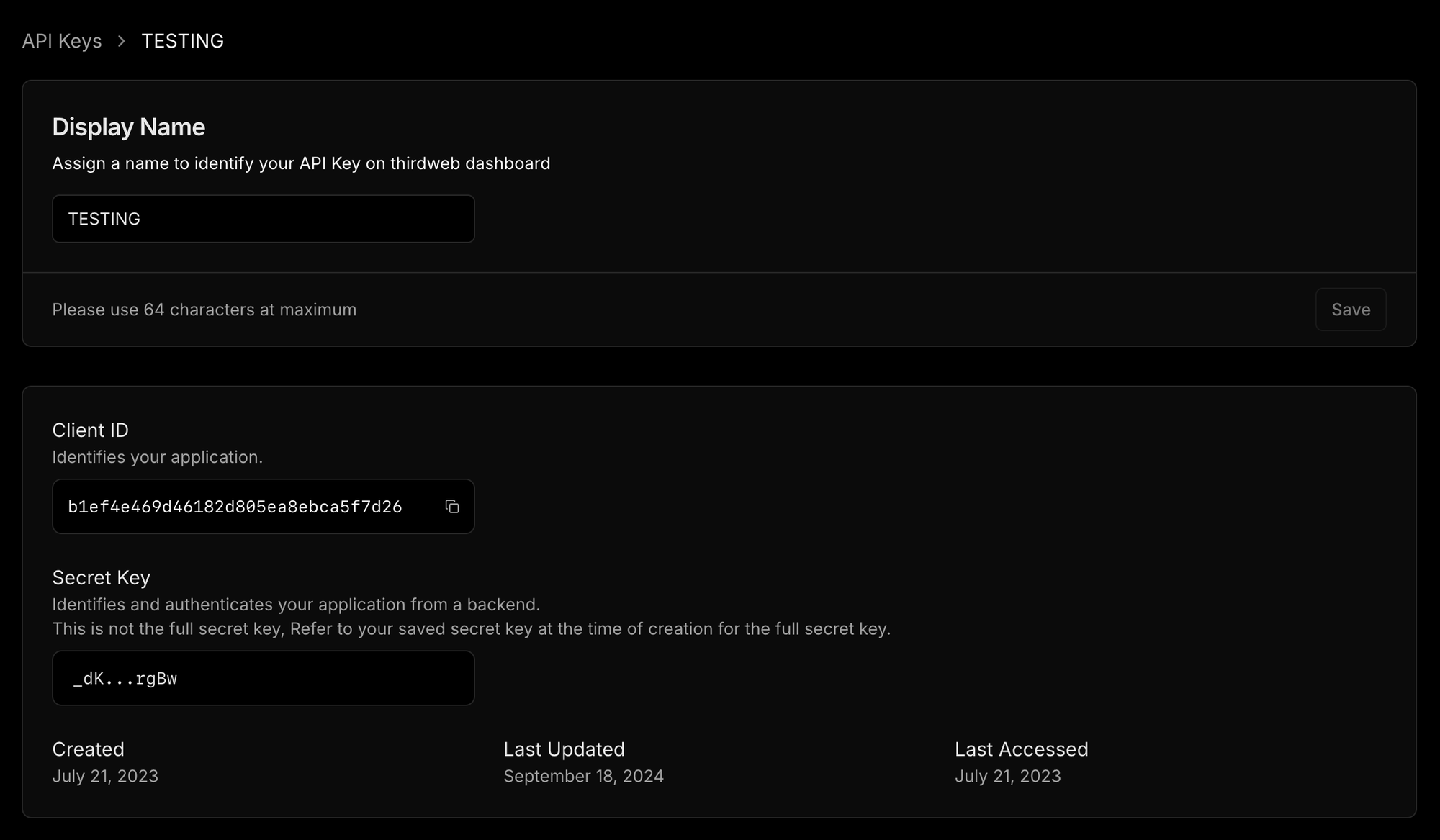This screenshot has width=1440, height=840.
Task: Go back to API Keys breadcrumb
Action: pos(62,41)
